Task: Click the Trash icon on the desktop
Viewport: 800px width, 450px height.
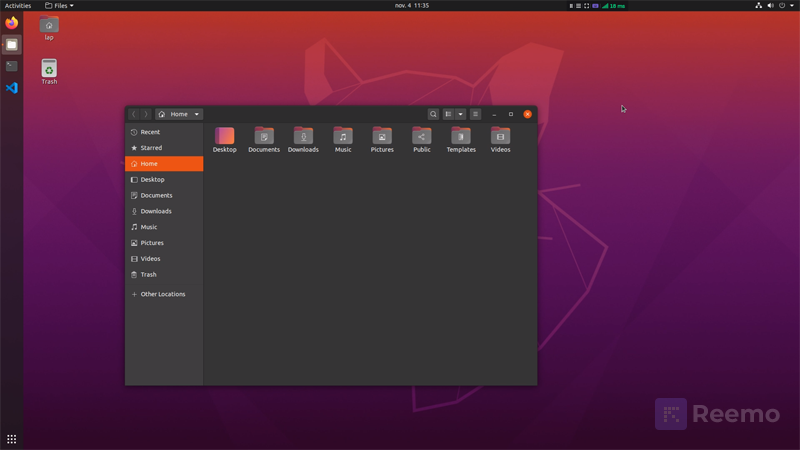Action: click(49, 69)
